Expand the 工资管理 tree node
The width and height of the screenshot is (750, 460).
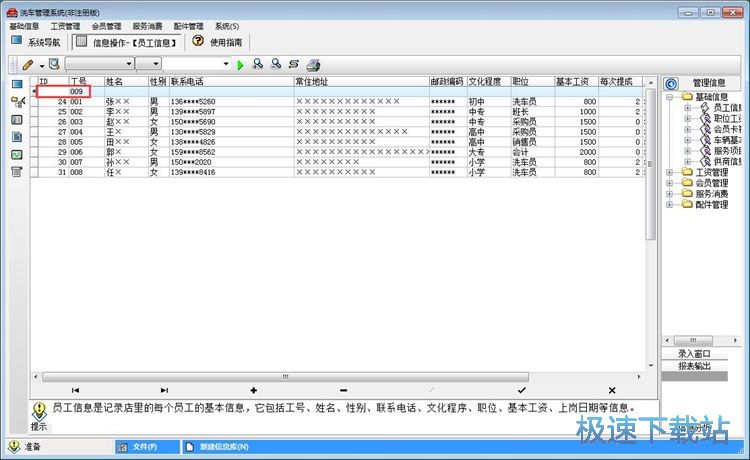click(x=670, y=172)
